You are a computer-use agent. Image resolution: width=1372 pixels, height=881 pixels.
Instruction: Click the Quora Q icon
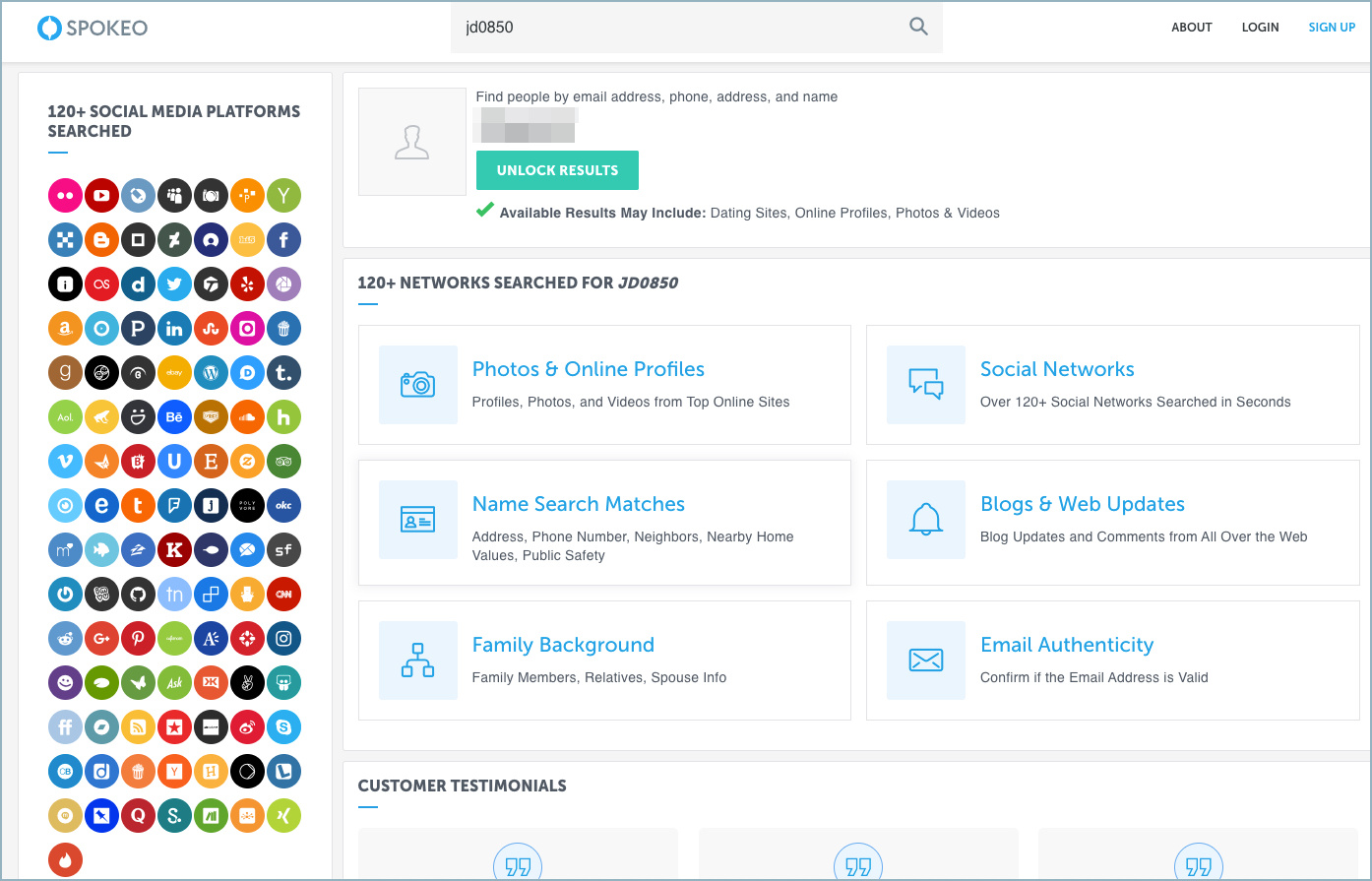click(138, 816)
